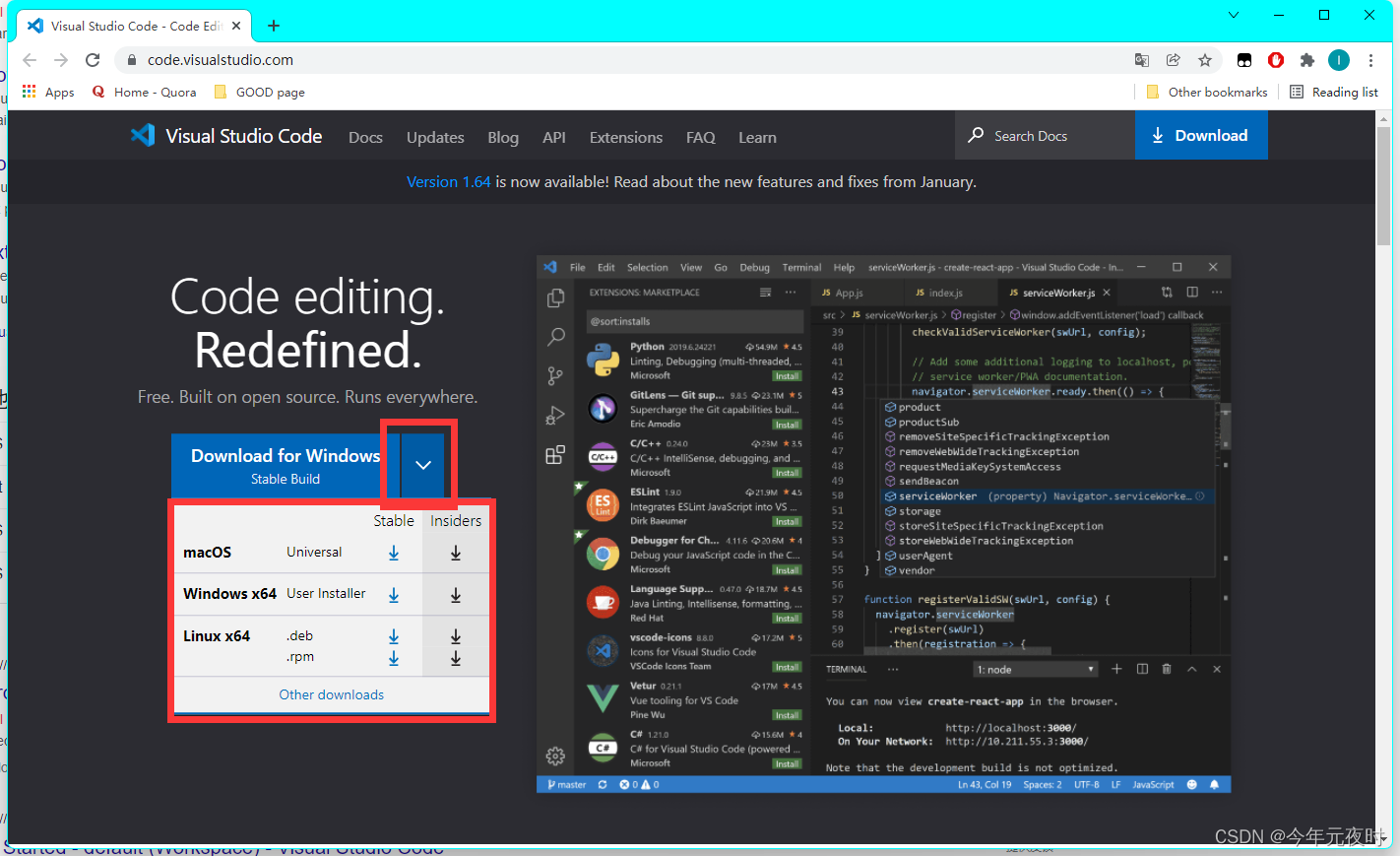Click the VS Code editor screenshot image
1400x856 pixels.
click(883, 525)
